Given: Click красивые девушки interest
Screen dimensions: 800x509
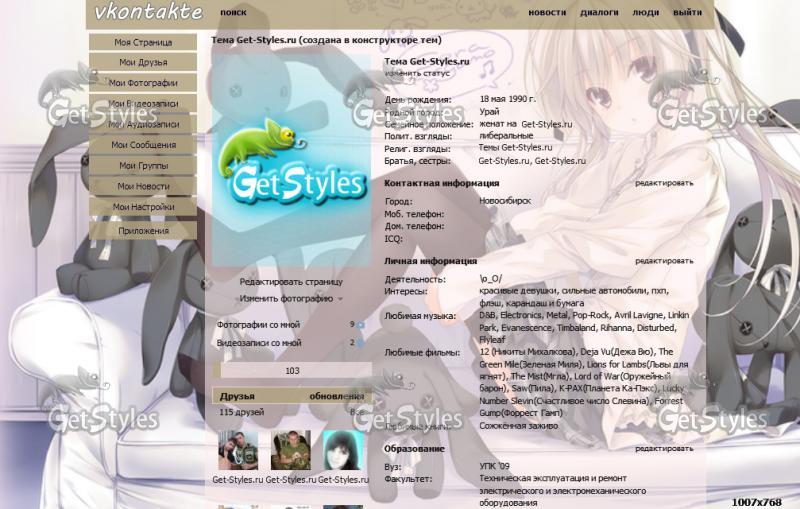Looking at the screenshot, I should click(x=518, y=291).
